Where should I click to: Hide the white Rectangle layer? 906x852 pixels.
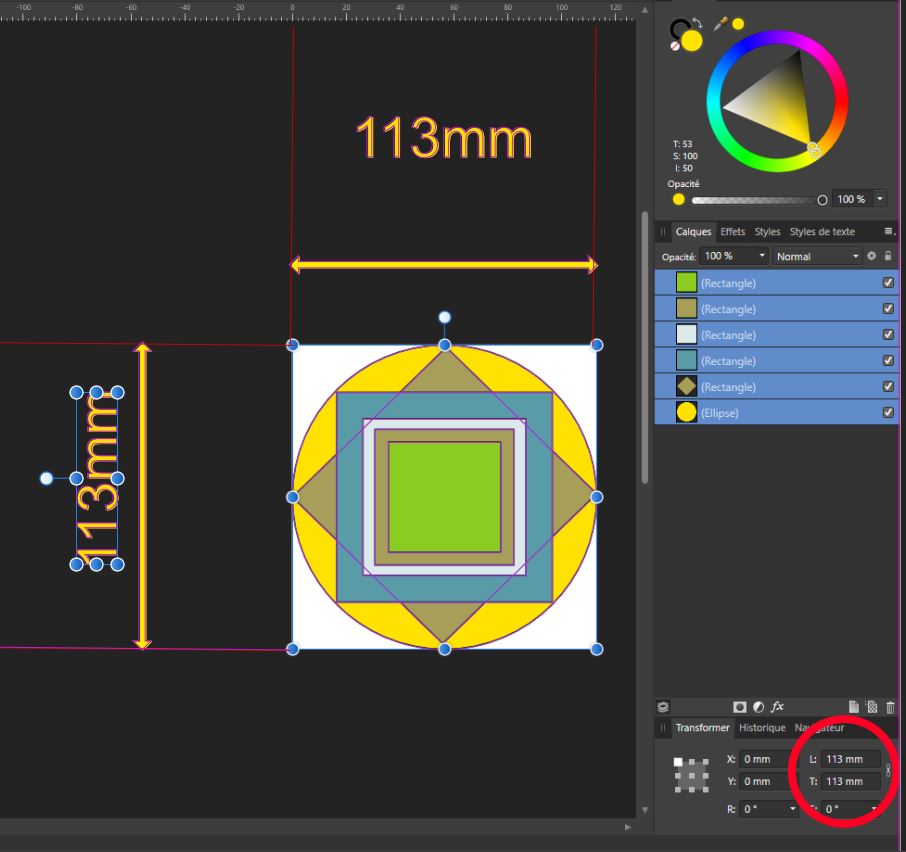coord(888,334)
